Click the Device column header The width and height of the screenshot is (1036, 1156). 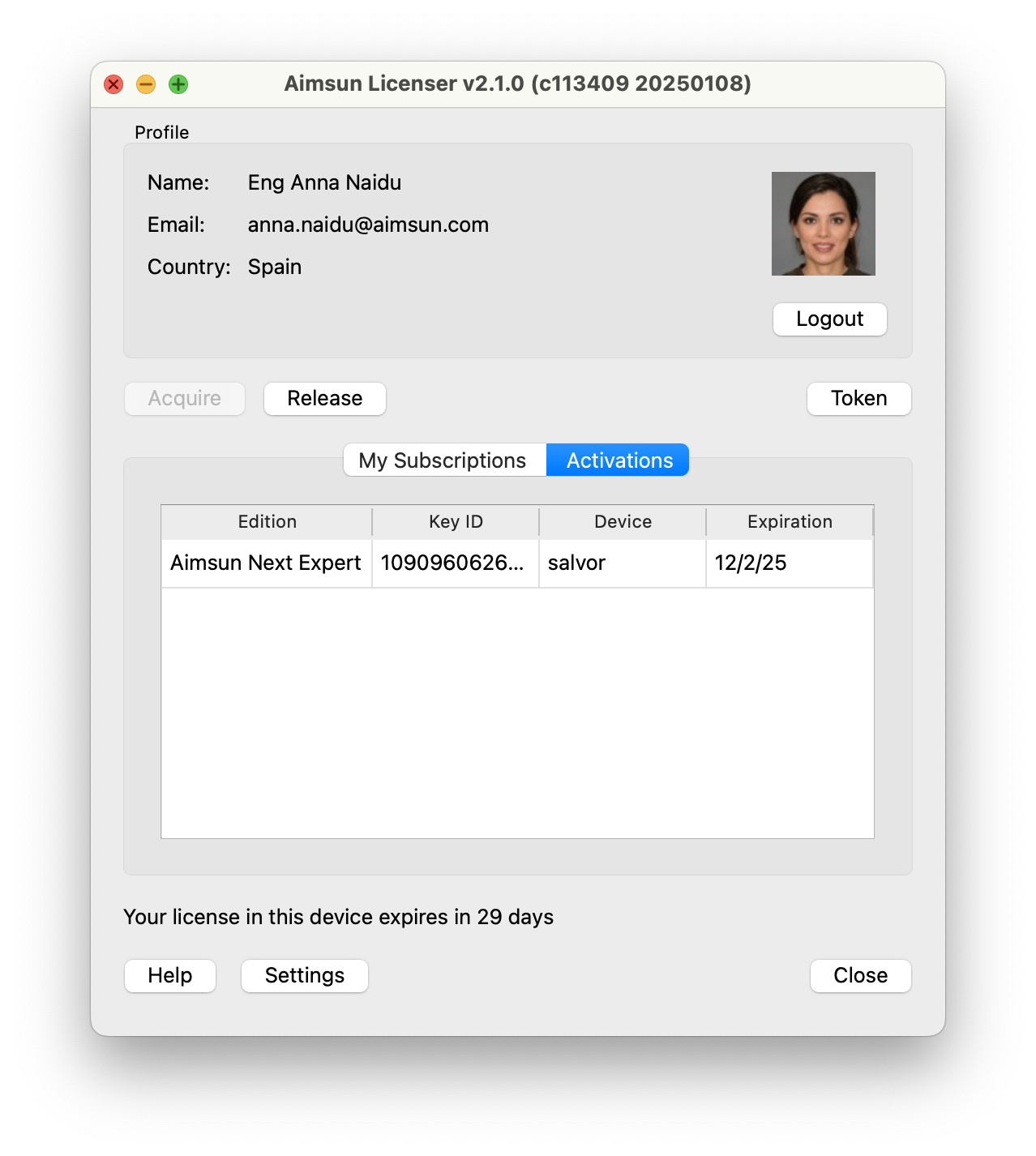[x=622, y=521]
